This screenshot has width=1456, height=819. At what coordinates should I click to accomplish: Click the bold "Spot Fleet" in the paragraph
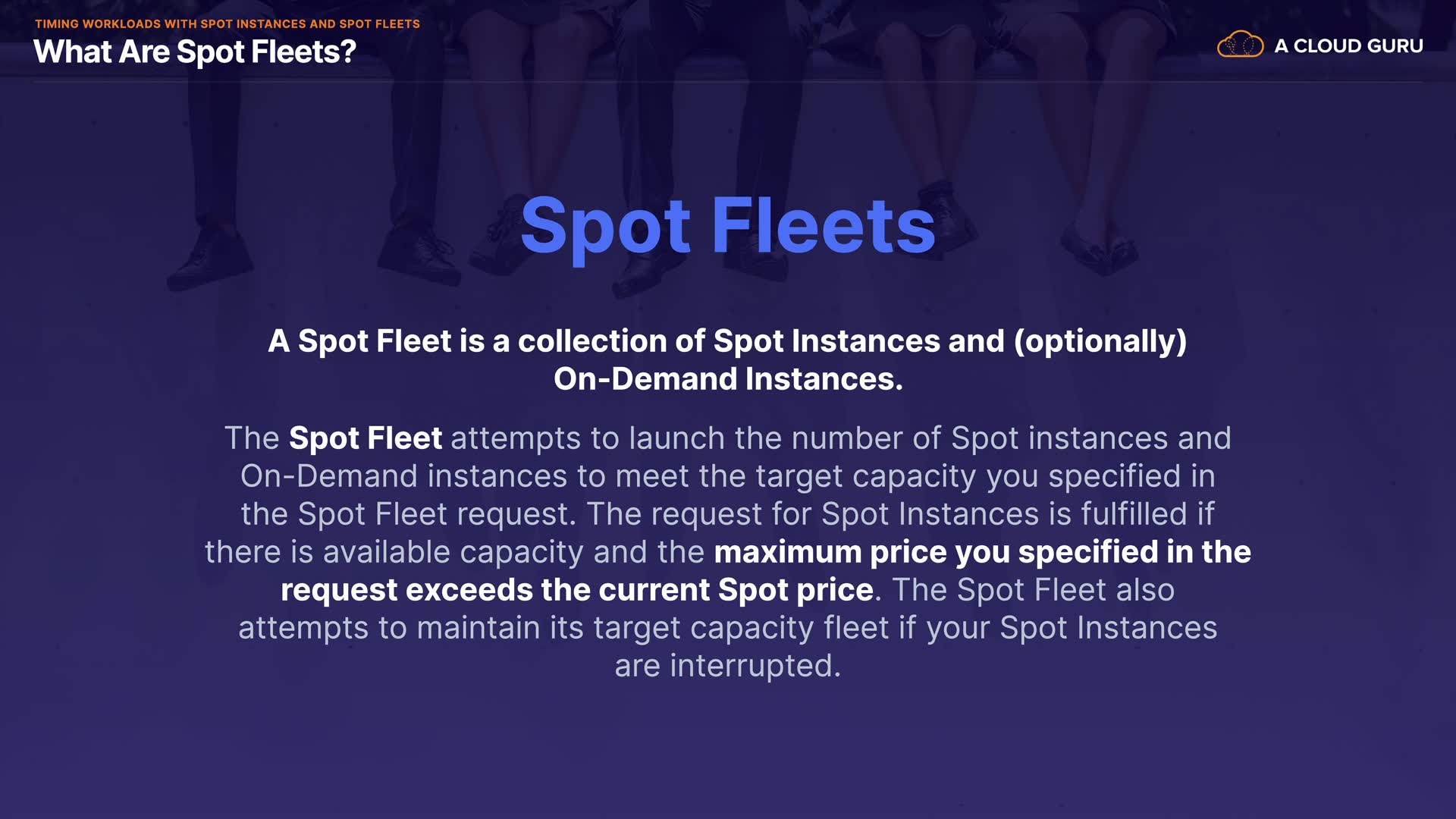click(x=366, y=438)
